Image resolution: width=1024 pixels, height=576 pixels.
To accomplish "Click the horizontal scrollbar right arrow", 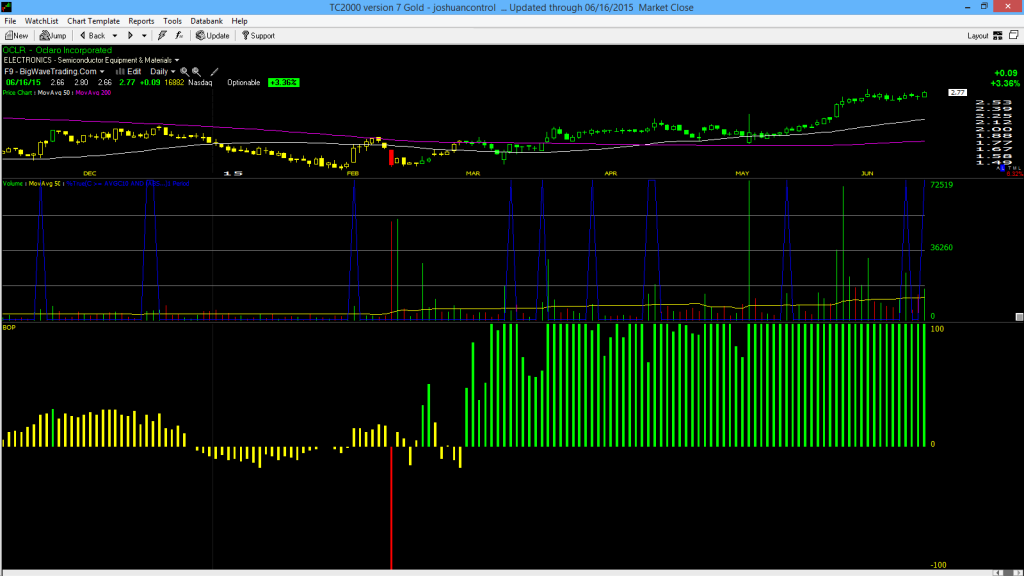I will coord(1016,573).
